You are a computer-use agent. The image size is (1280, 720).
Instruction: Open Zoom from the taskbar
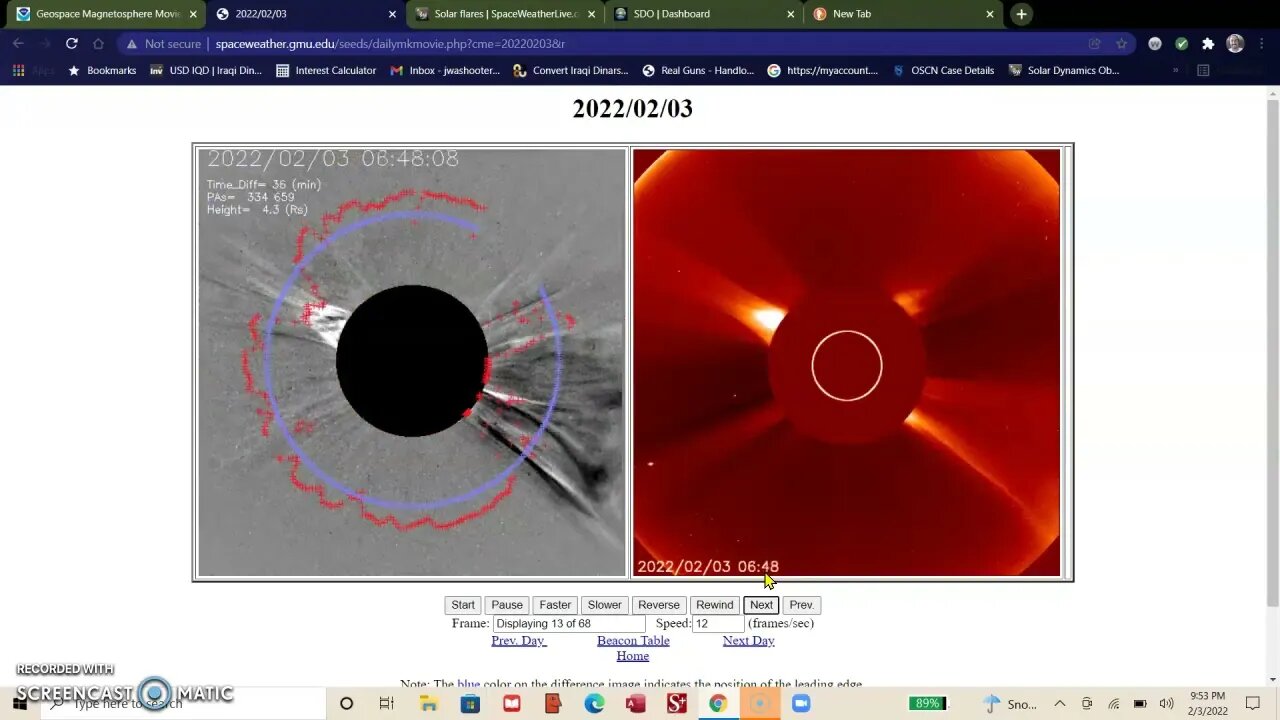(801, 704)
